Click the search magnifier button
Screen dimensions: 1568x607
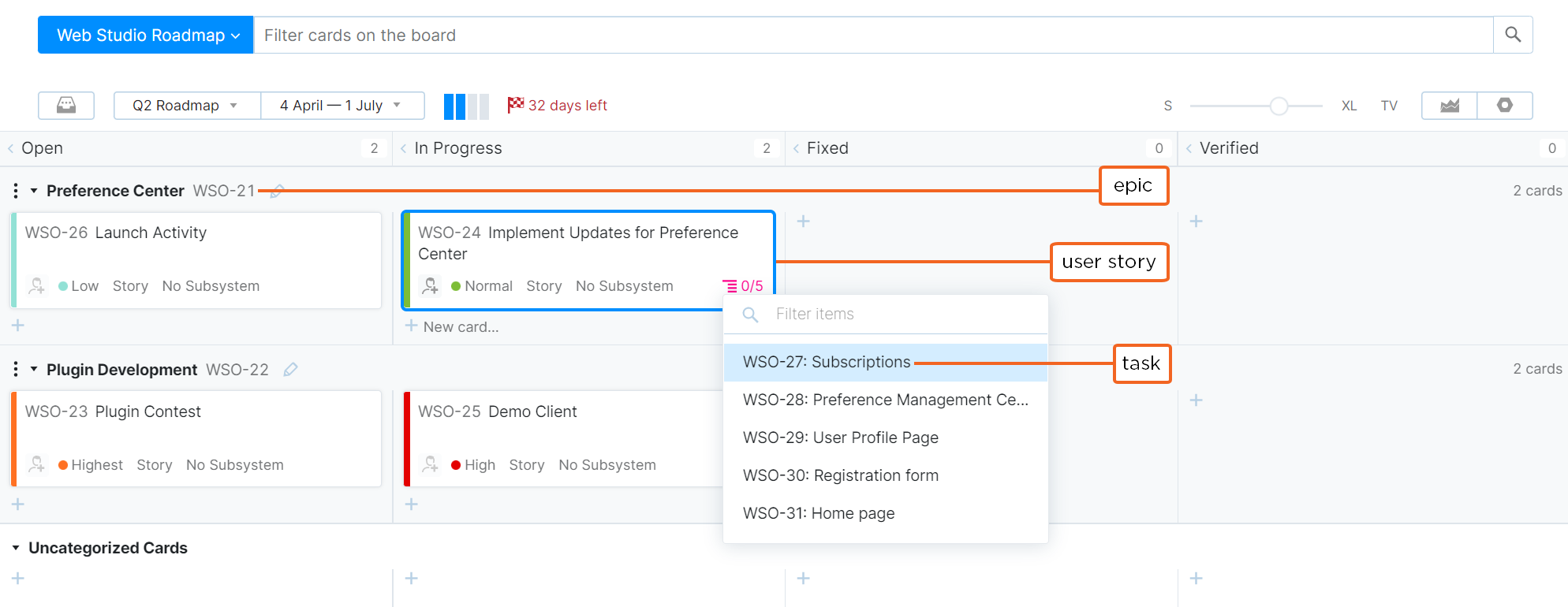[x=1512, y=35]
